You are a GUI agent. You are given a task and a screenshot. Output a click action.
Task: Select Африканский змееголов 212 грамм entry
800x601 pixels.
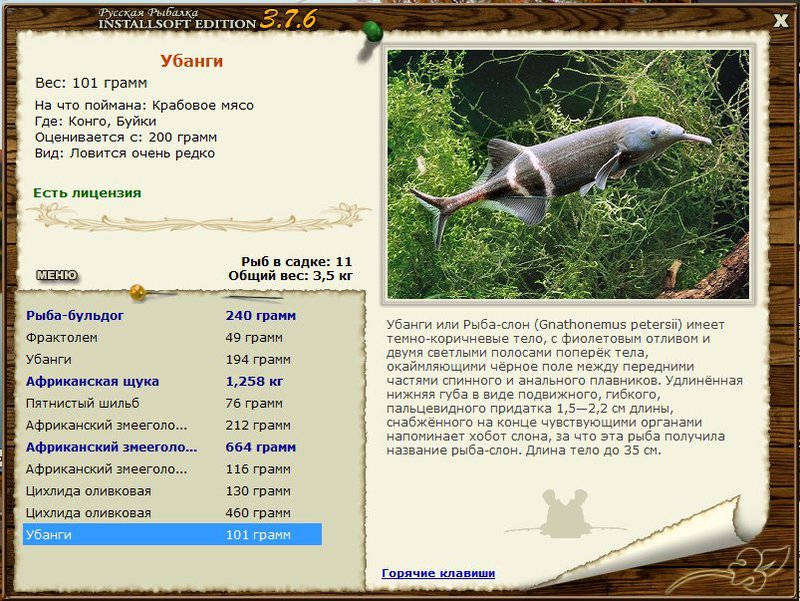[x=172, y=425]
